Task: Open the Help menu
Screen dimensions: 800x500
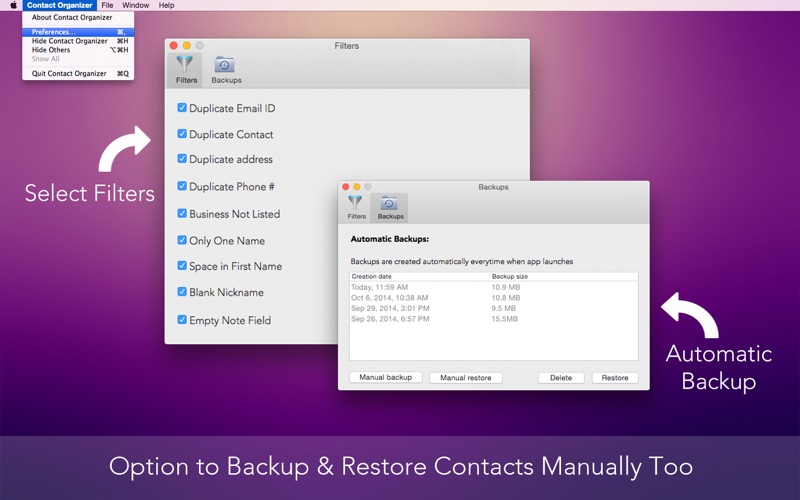Action: [x=166, y=5]
